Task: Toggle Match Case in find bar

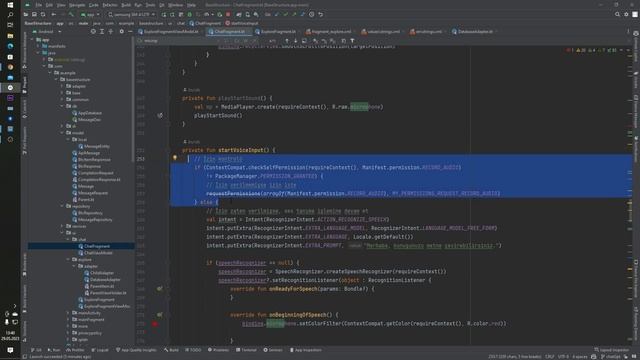Action: point(237,41)
